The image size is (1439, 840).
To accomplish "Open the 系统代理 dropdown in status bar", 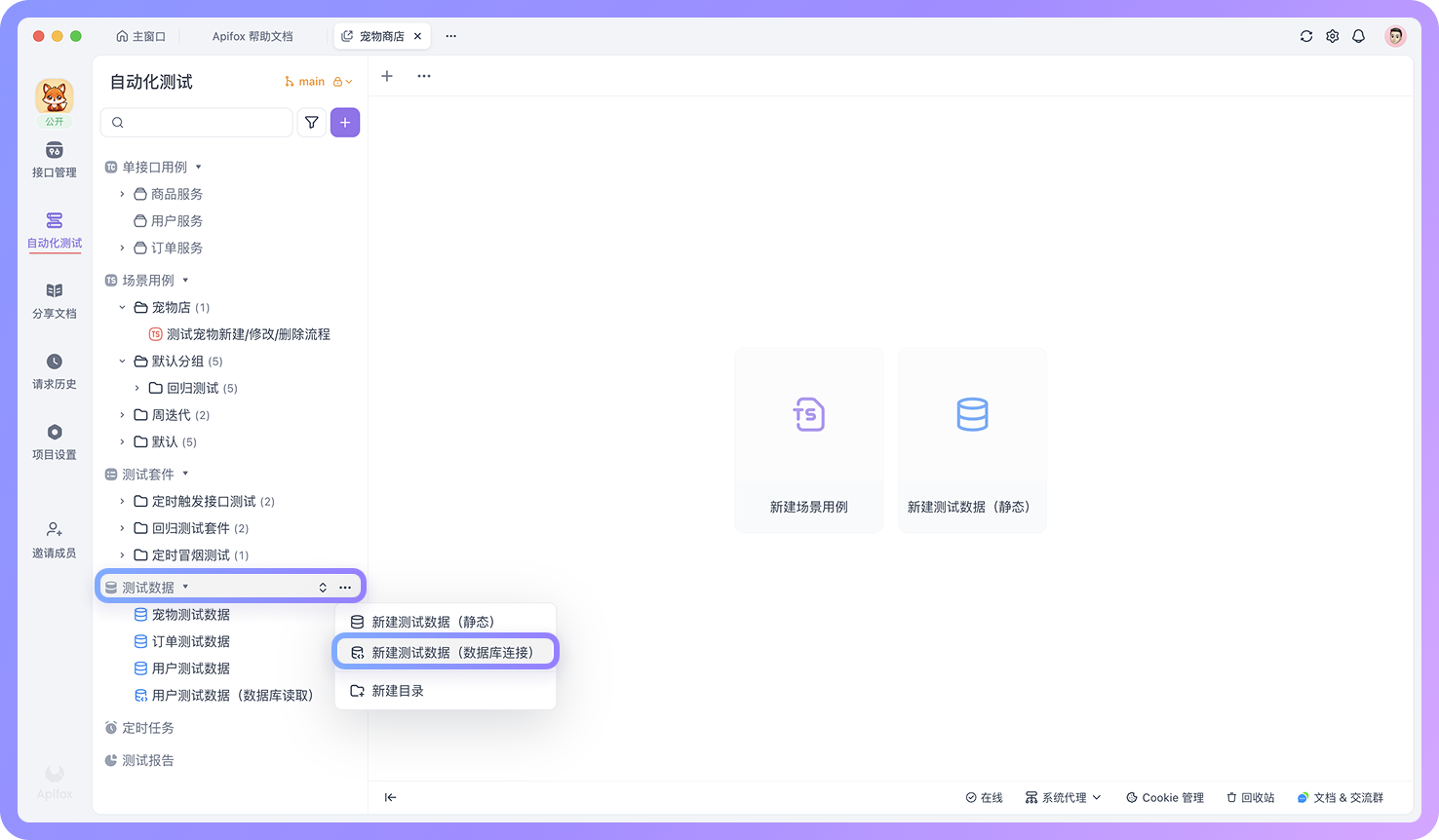I will (x=1063, y=797).
